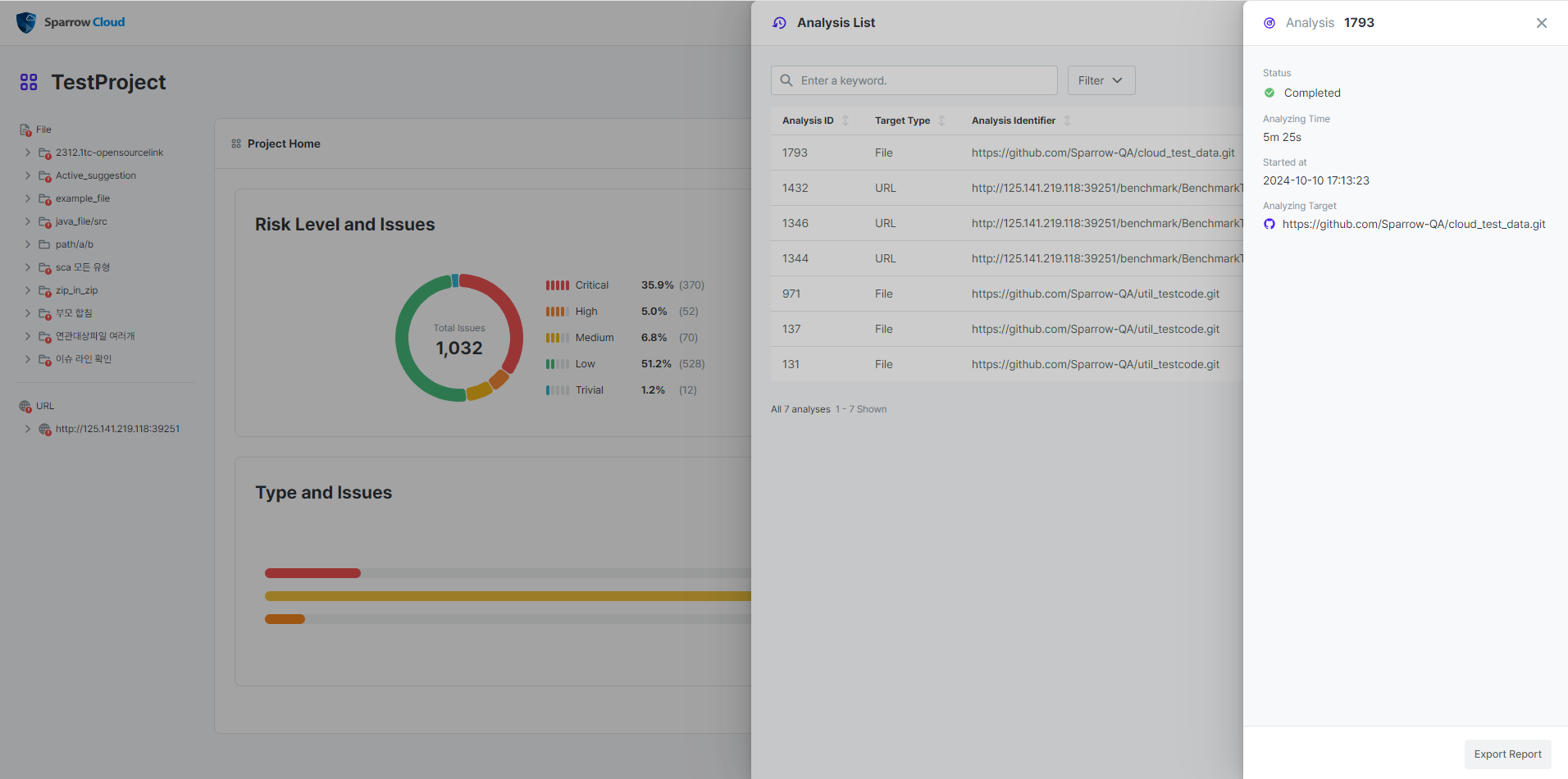Open the Filter dropdown
The height and width of the screenshot is (779, 1568).
pos(1101,80)
